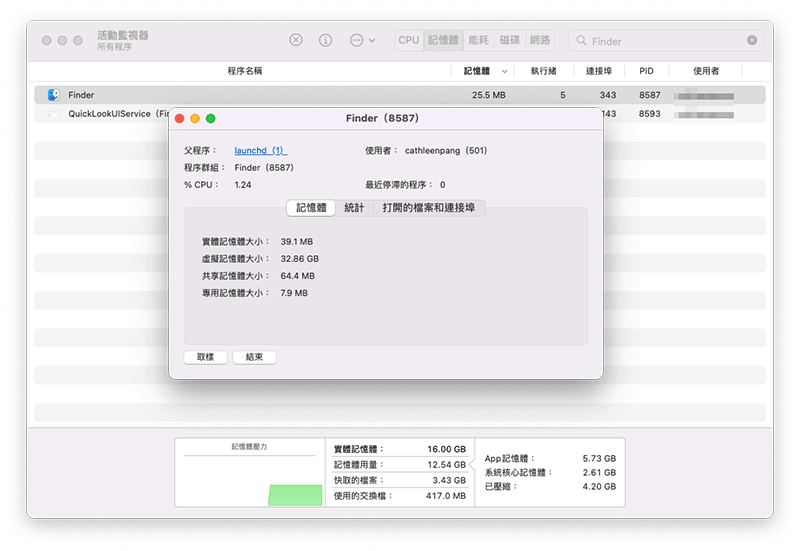Zoom the Finder (8587) info window
This screenshot has width=800, height=551.
(210, 118)
